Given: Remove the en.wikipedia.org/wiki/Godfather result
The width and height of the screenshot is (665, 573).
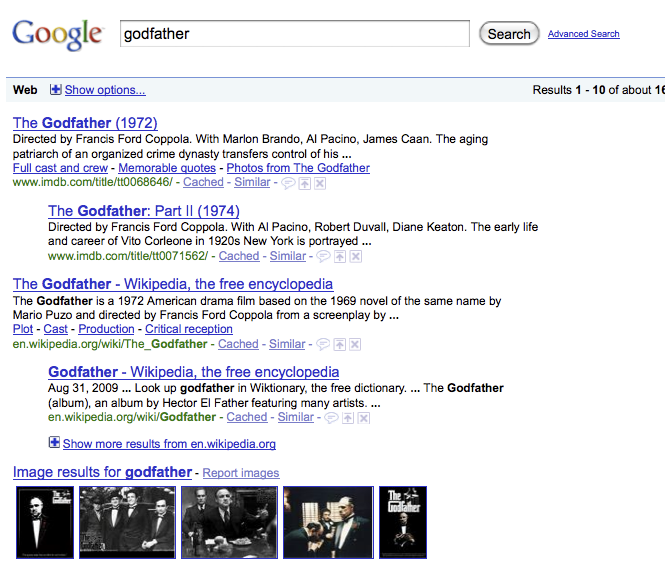Looking at the screenshot, I should click(363, 418).
